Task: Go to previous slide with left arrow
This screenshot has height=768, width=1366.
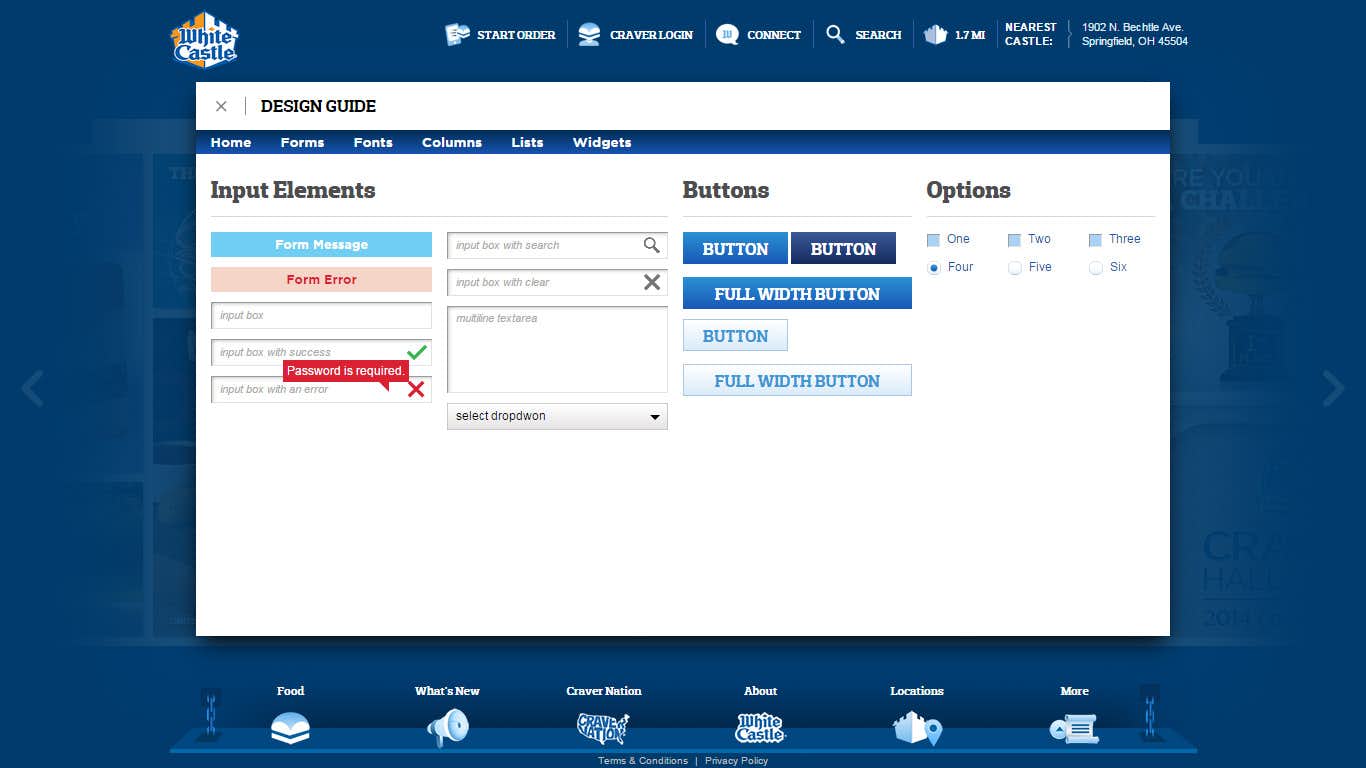Action: 33,388
